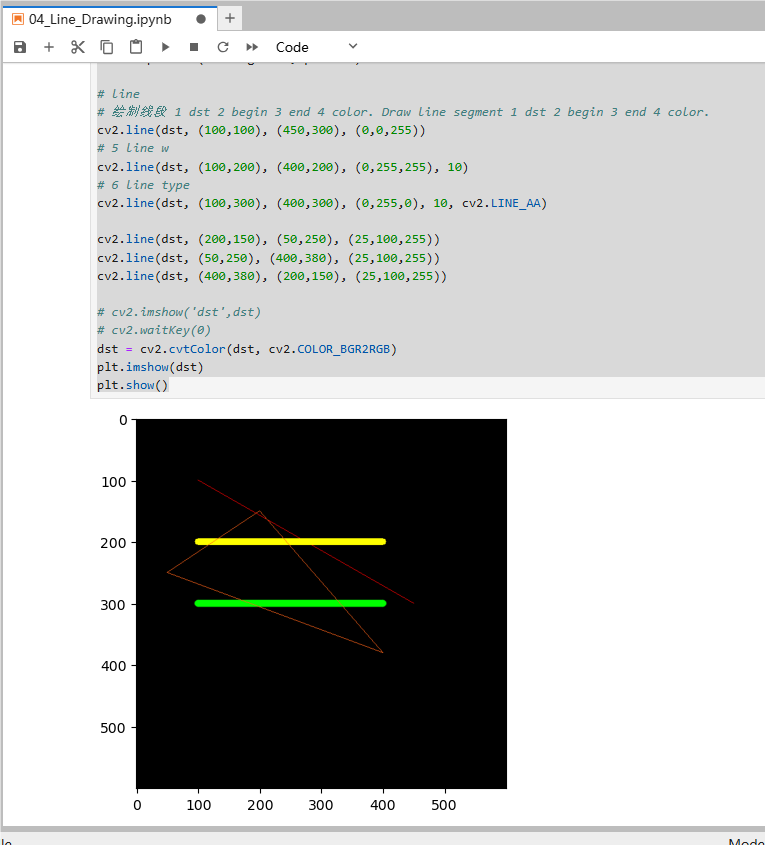Click the commented cv2.waitKey(0) line
765x845 pixels.
click(154, 330)
